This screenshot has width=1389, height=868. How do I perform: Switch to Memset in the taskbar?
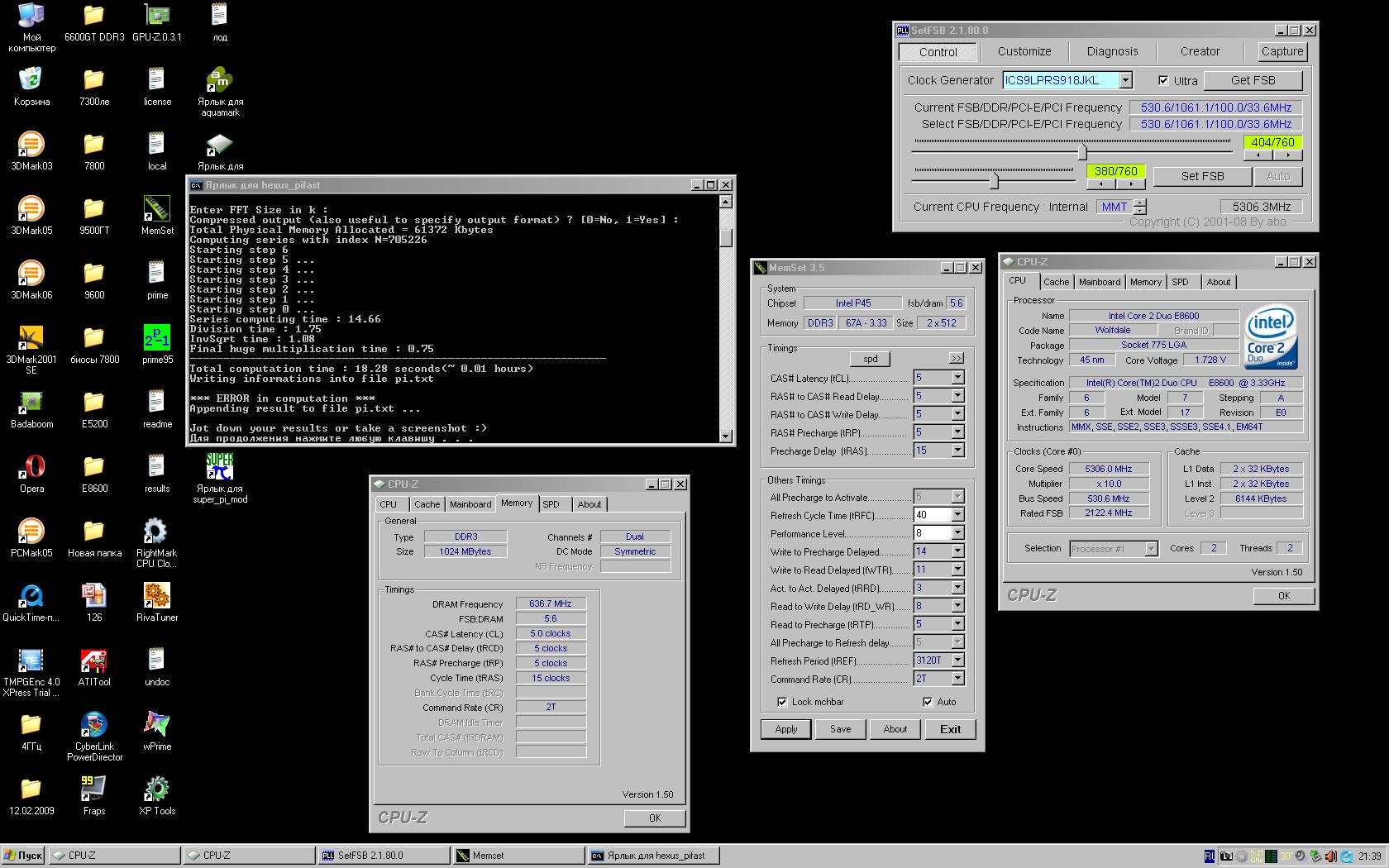[518, 856]
